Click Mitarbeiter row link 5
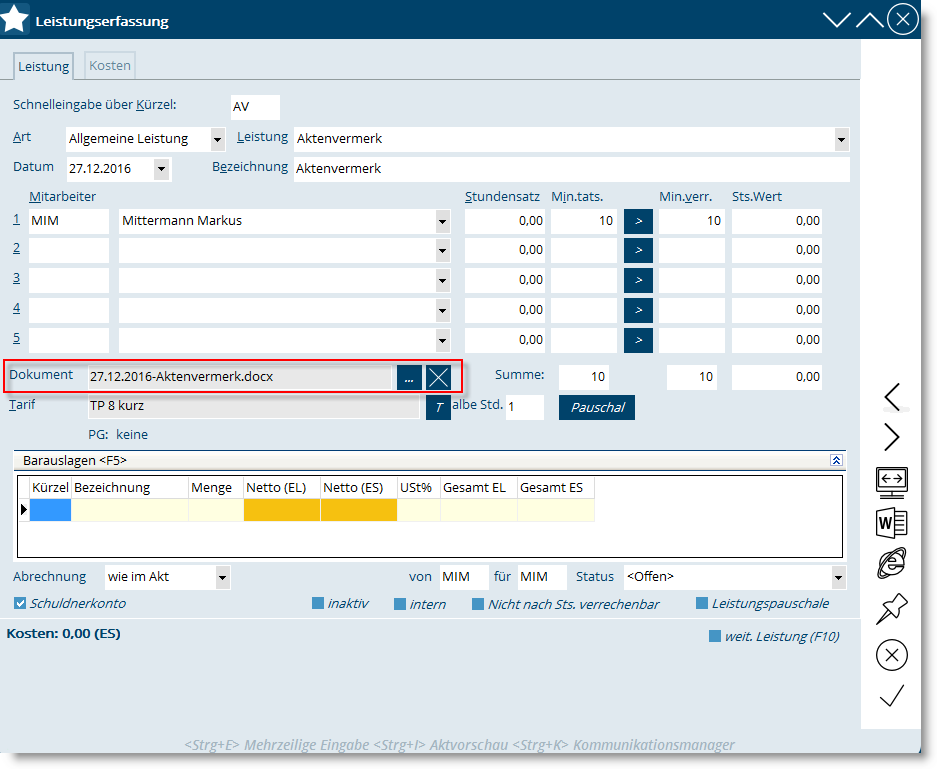Viewport: 937px width, 769px height. 16,338
